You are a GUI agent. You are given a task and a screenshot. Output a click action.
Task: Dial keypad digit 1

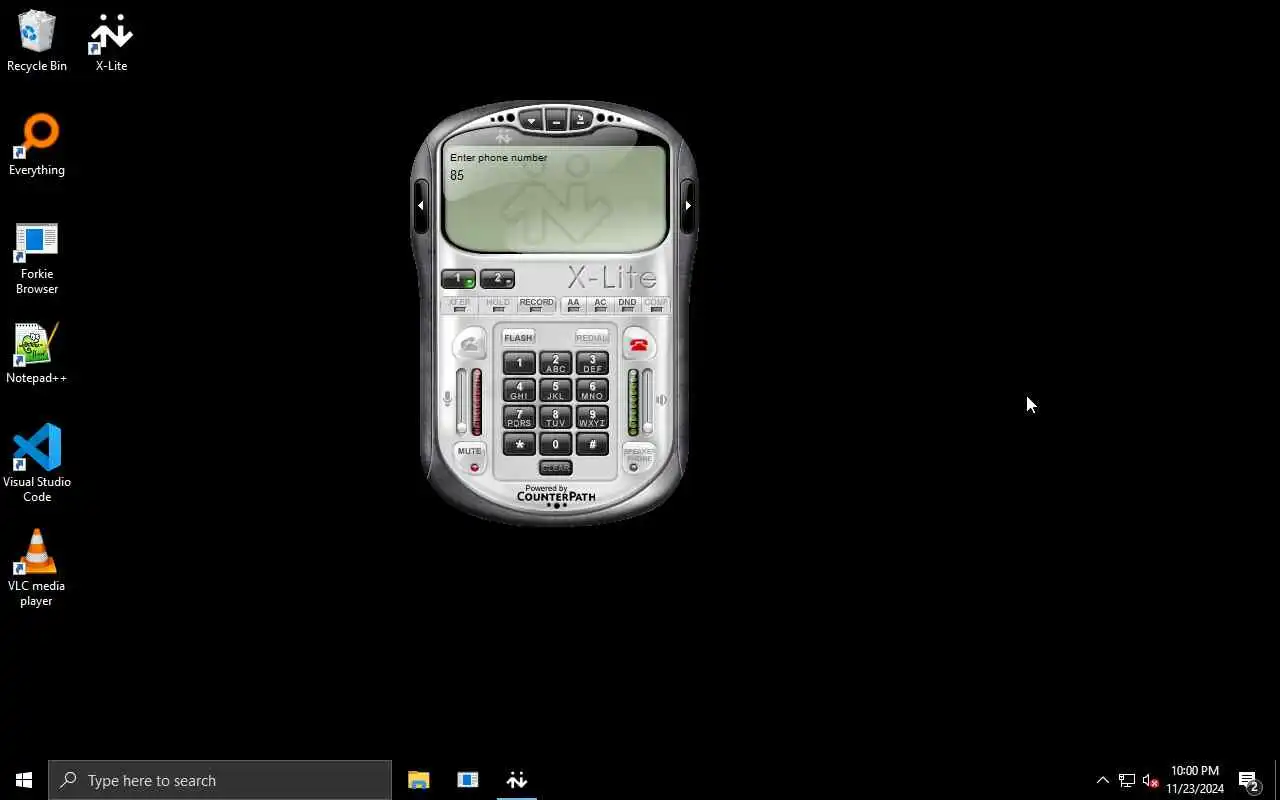click(x=519, y=363)
